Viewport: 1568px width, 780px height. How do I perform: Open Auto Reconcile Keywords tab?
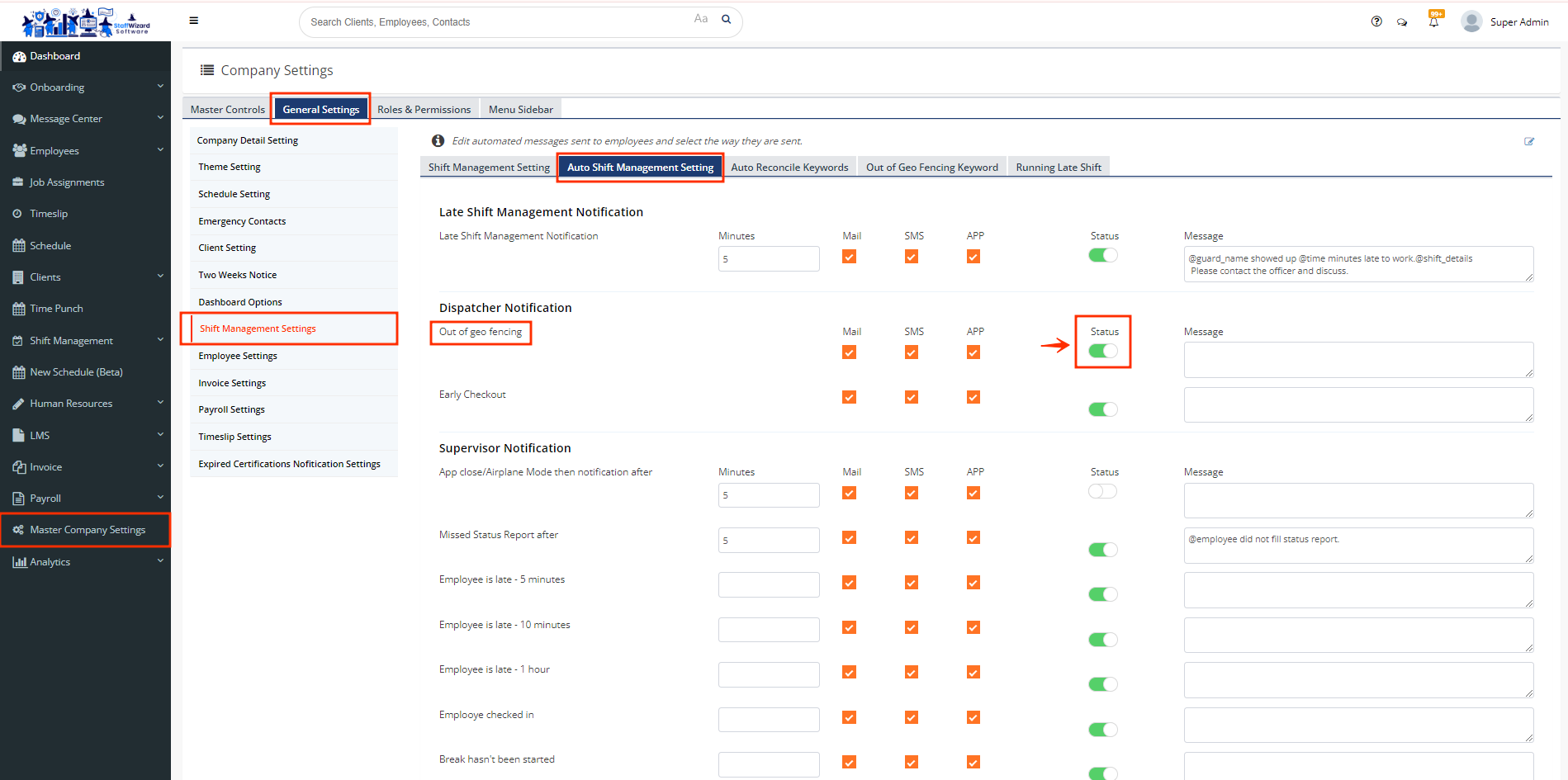pos(789,167)
